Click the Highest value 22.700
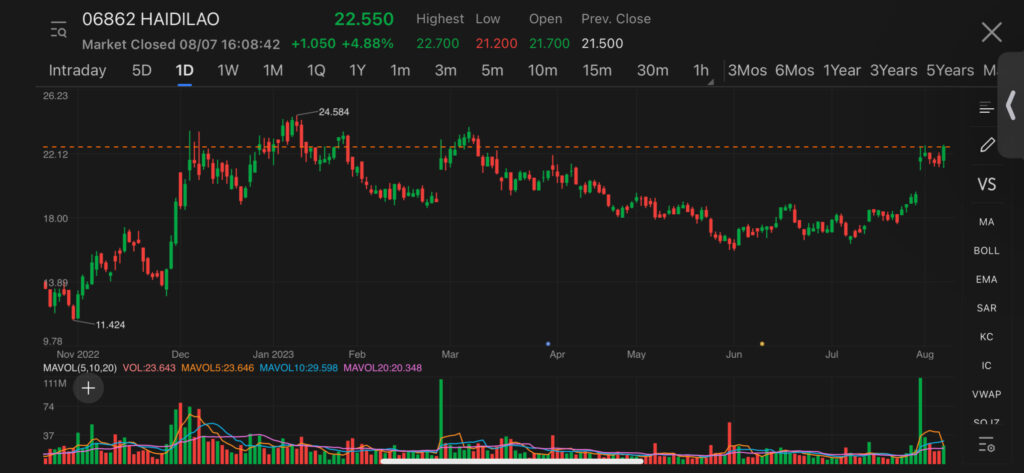The height and width of the screenshot is (473, 1024). click(x=438, y=44)
